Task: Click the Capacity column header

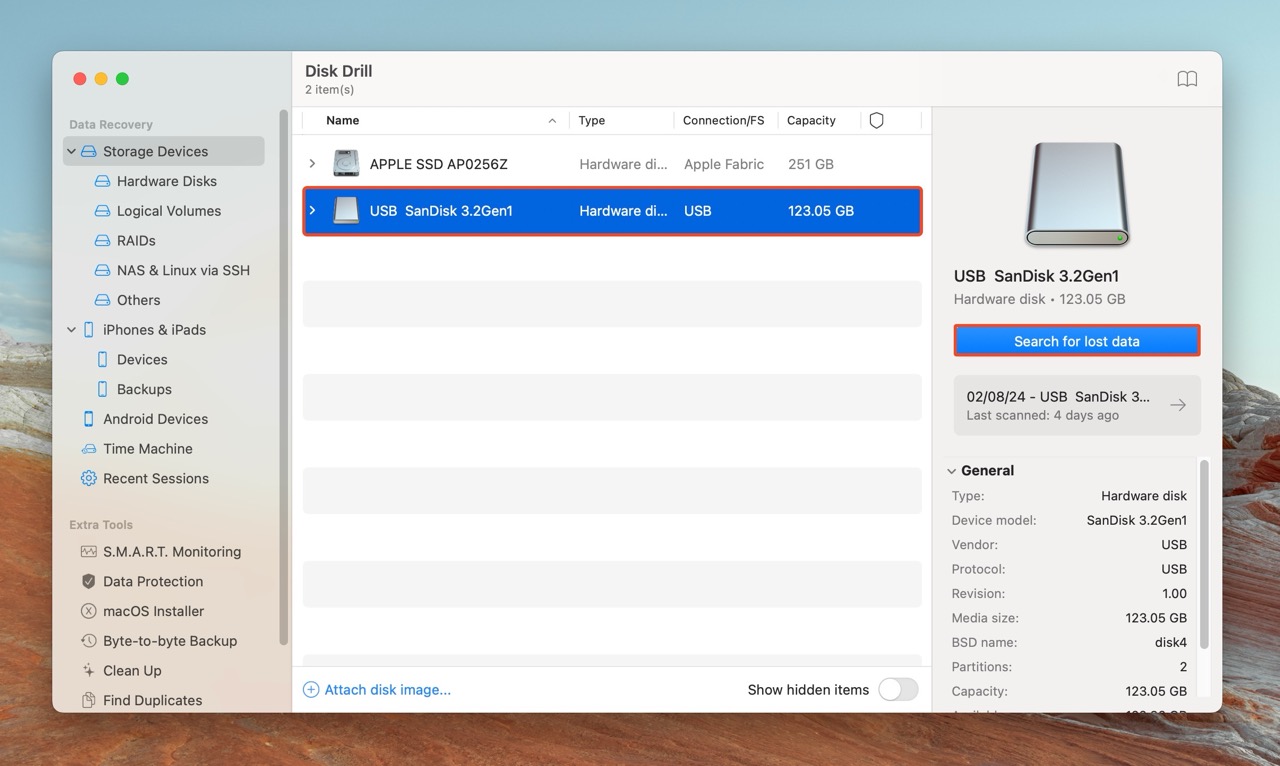Action: (811, 120)
